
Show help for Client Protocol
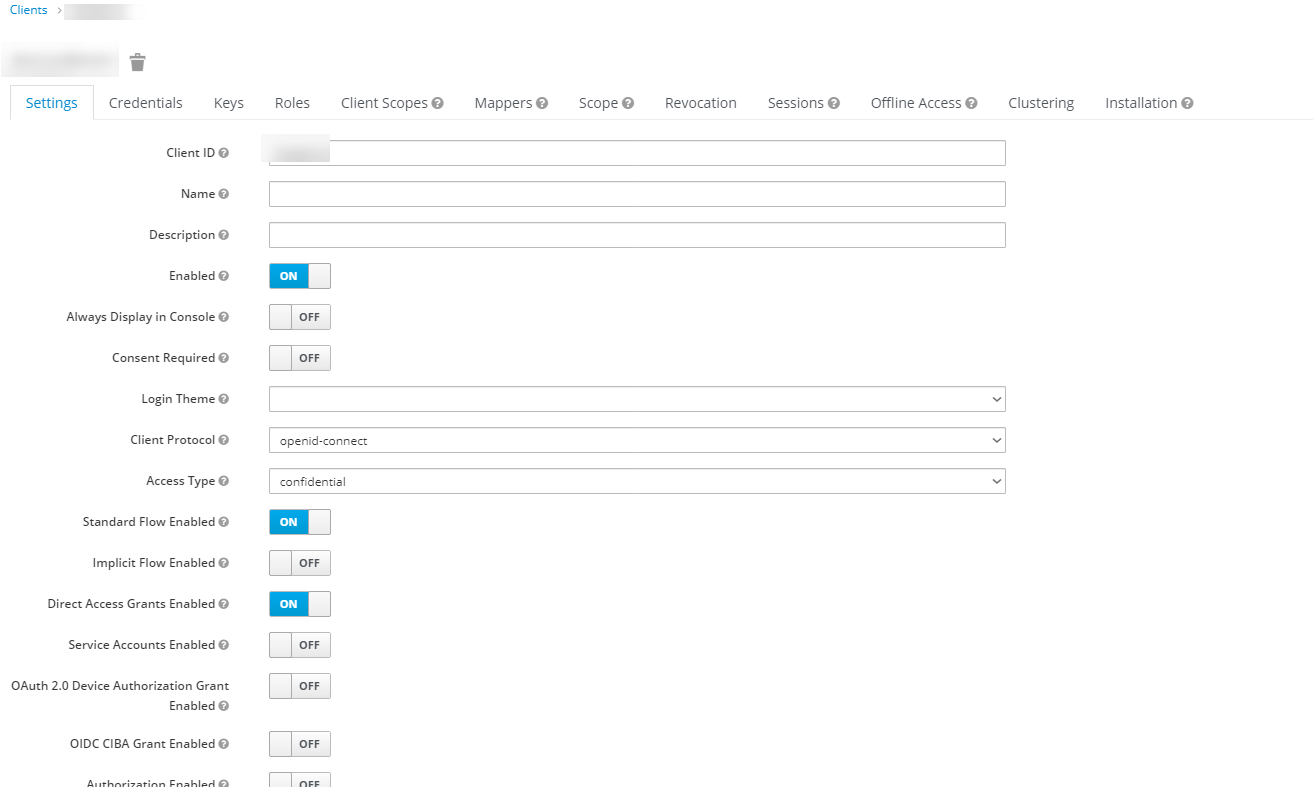(224, 440)
